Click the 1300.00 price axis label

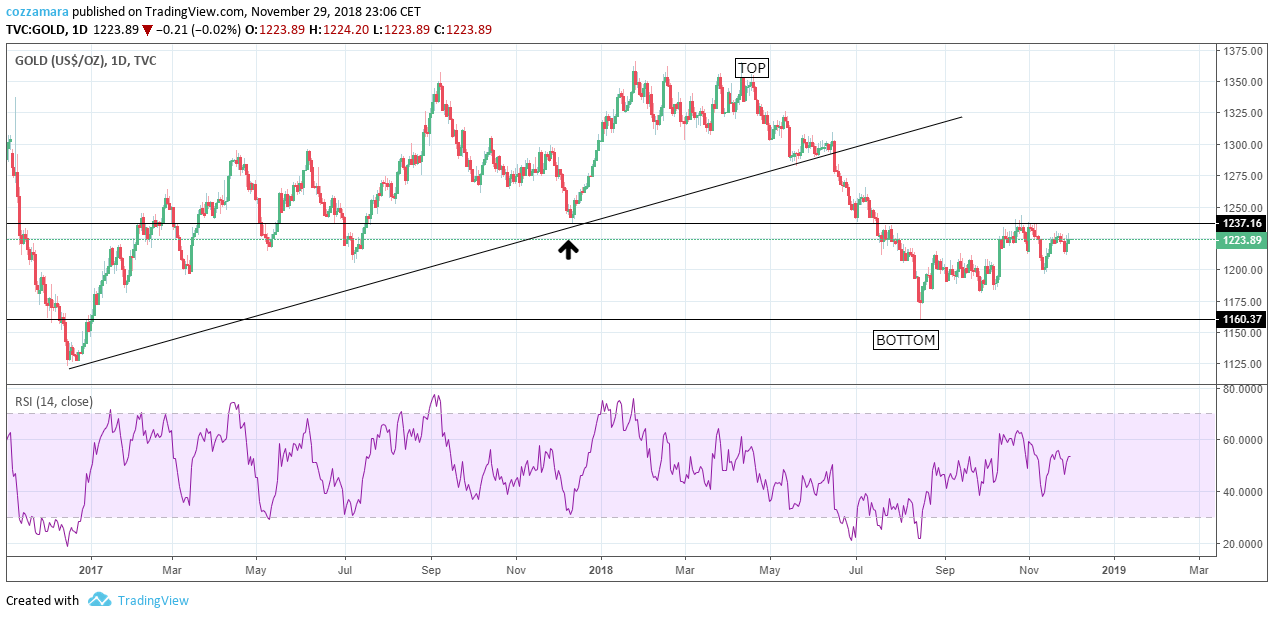click(x=1241, y=145)
